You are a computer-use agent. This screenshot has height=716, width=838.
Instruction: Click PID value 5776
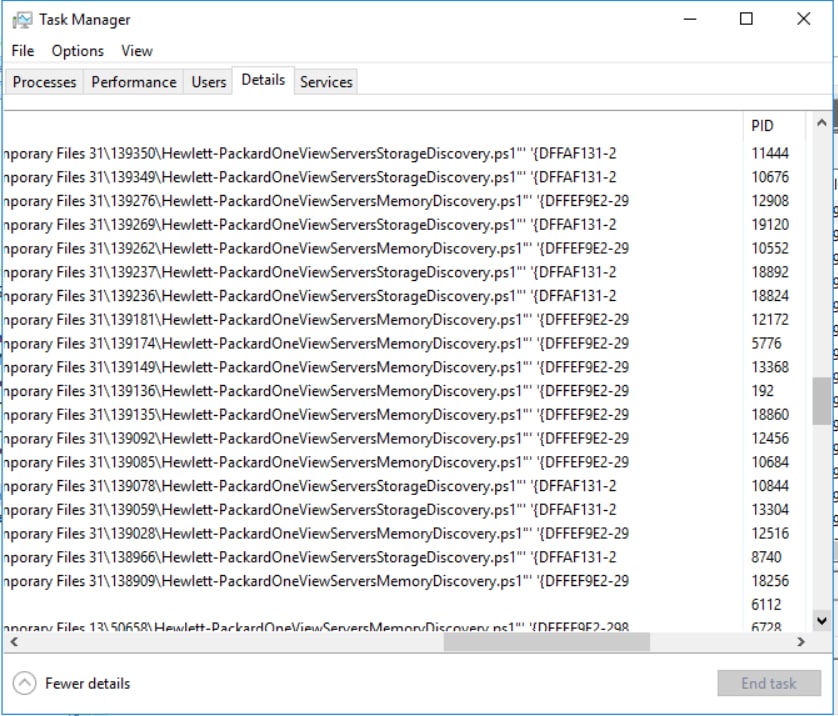766,343
